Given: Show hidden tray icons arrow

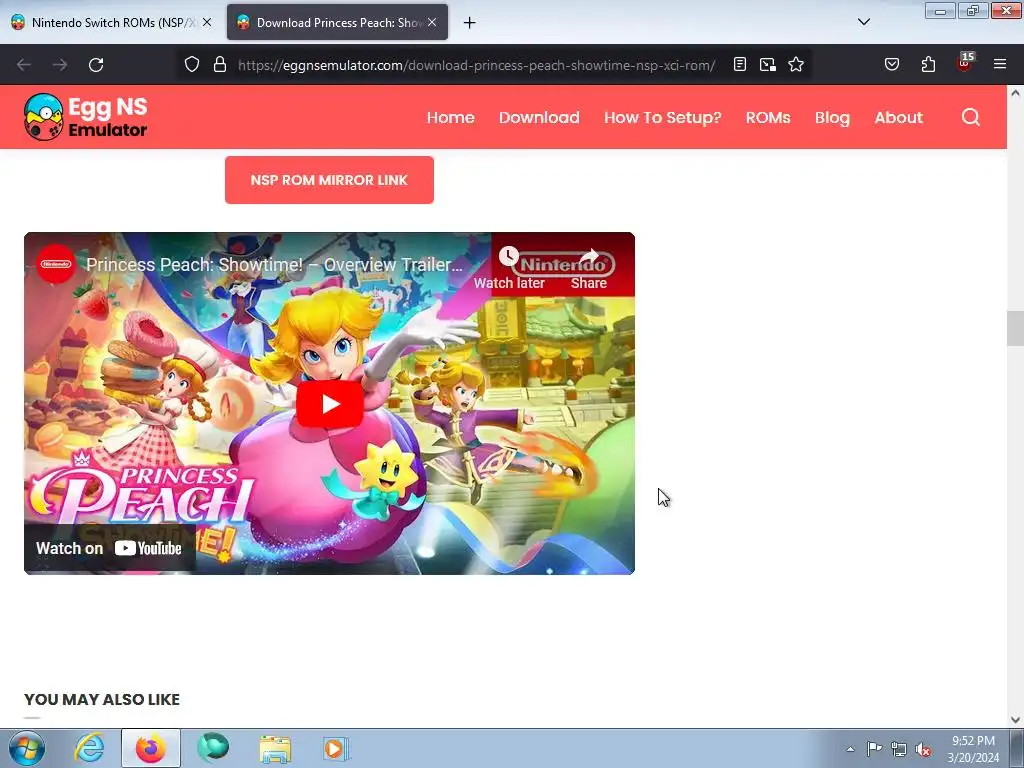Looking at the screenshot, I should 850,749.
